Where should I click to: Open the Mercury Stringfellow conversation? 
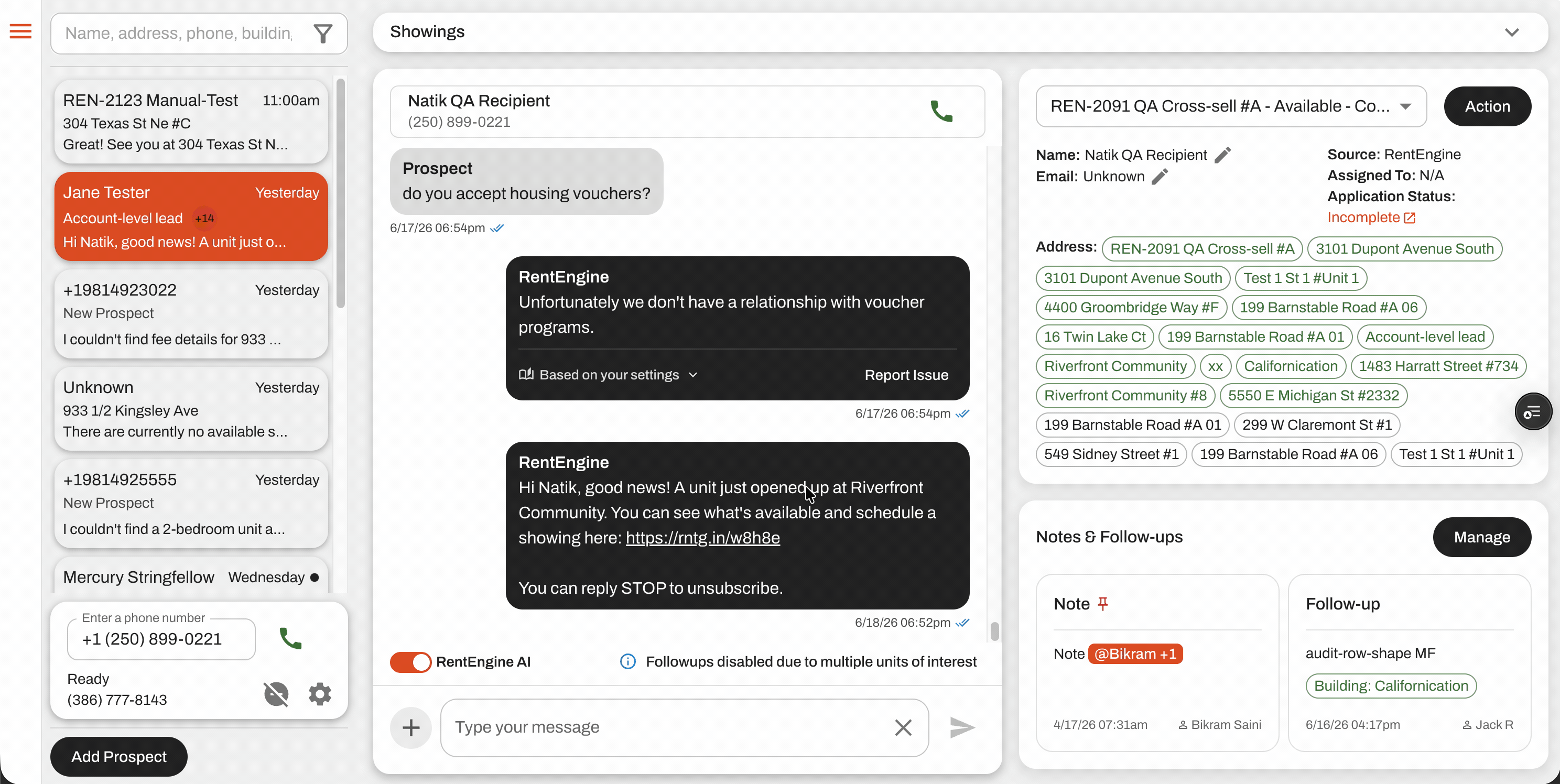(191, 576)
